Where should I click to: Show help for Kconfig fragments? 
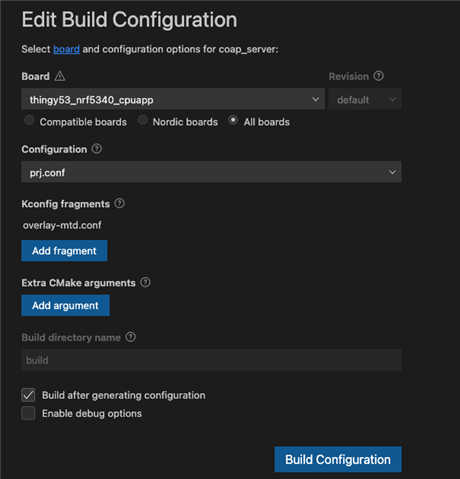point(119,203)
